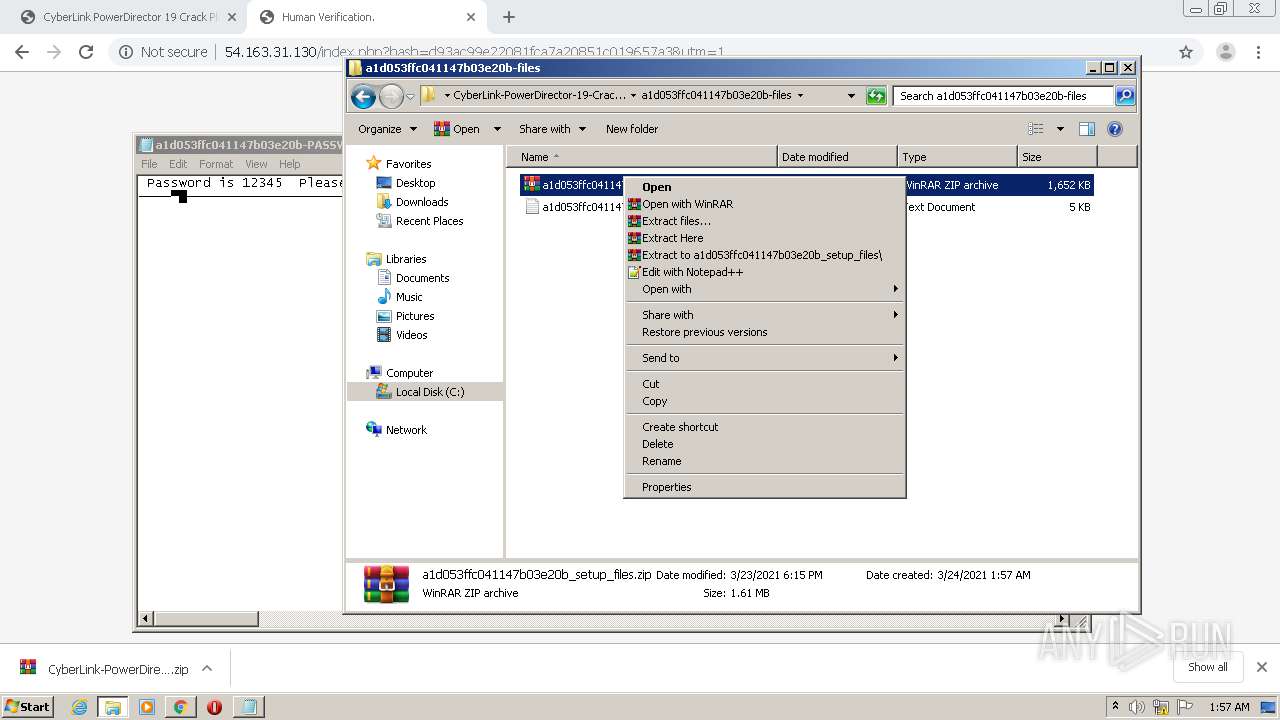Click Chrome icon in taskbar
1280x720 pixels.
click(180, 707)
